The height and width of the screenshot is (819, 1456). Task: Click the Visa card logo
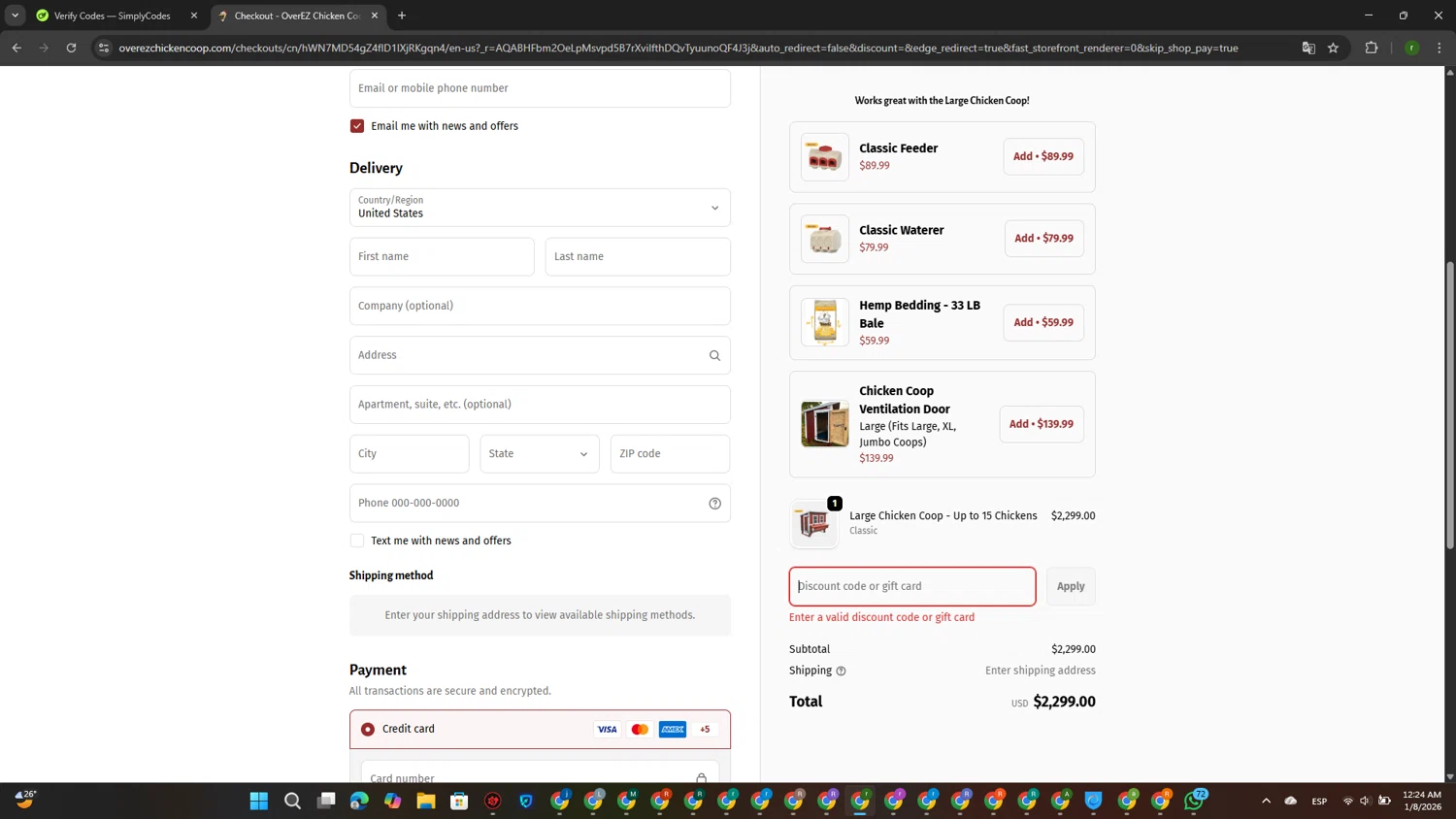[x=607, y=729]
